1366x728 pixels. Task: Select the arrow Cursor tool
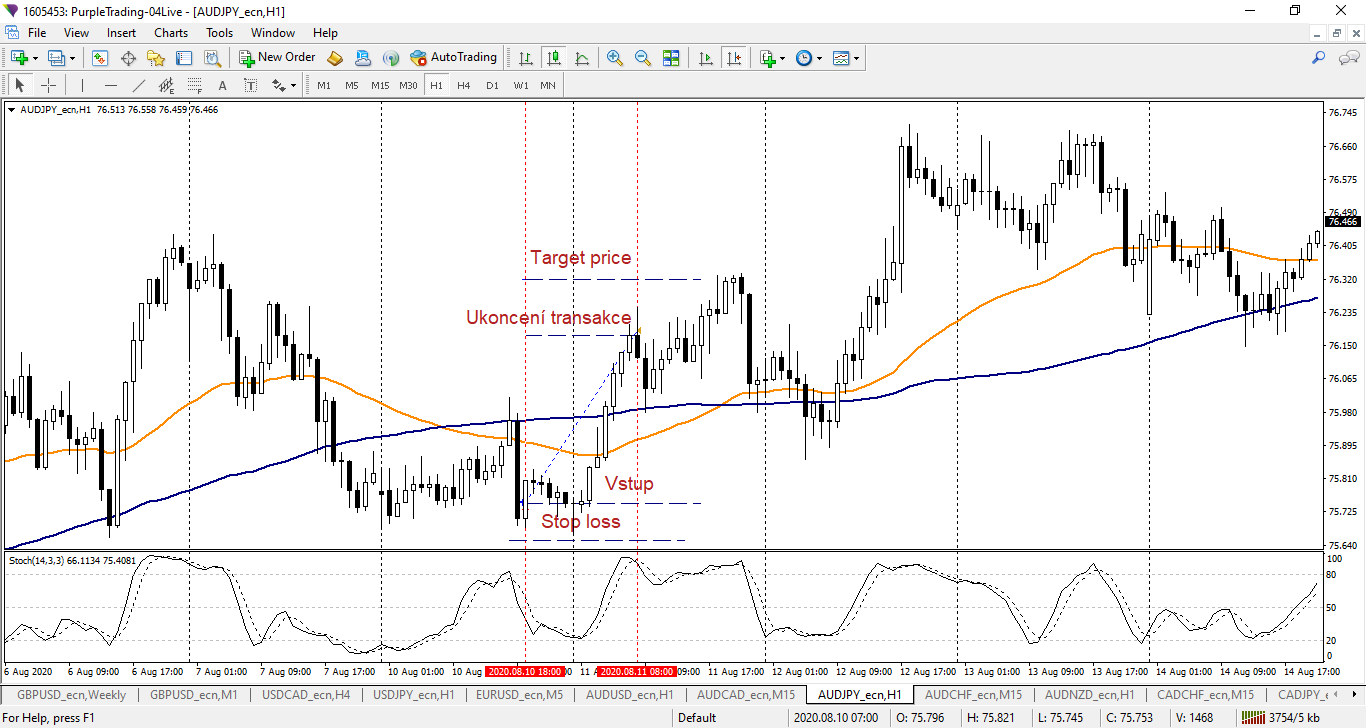coord(19,85)
